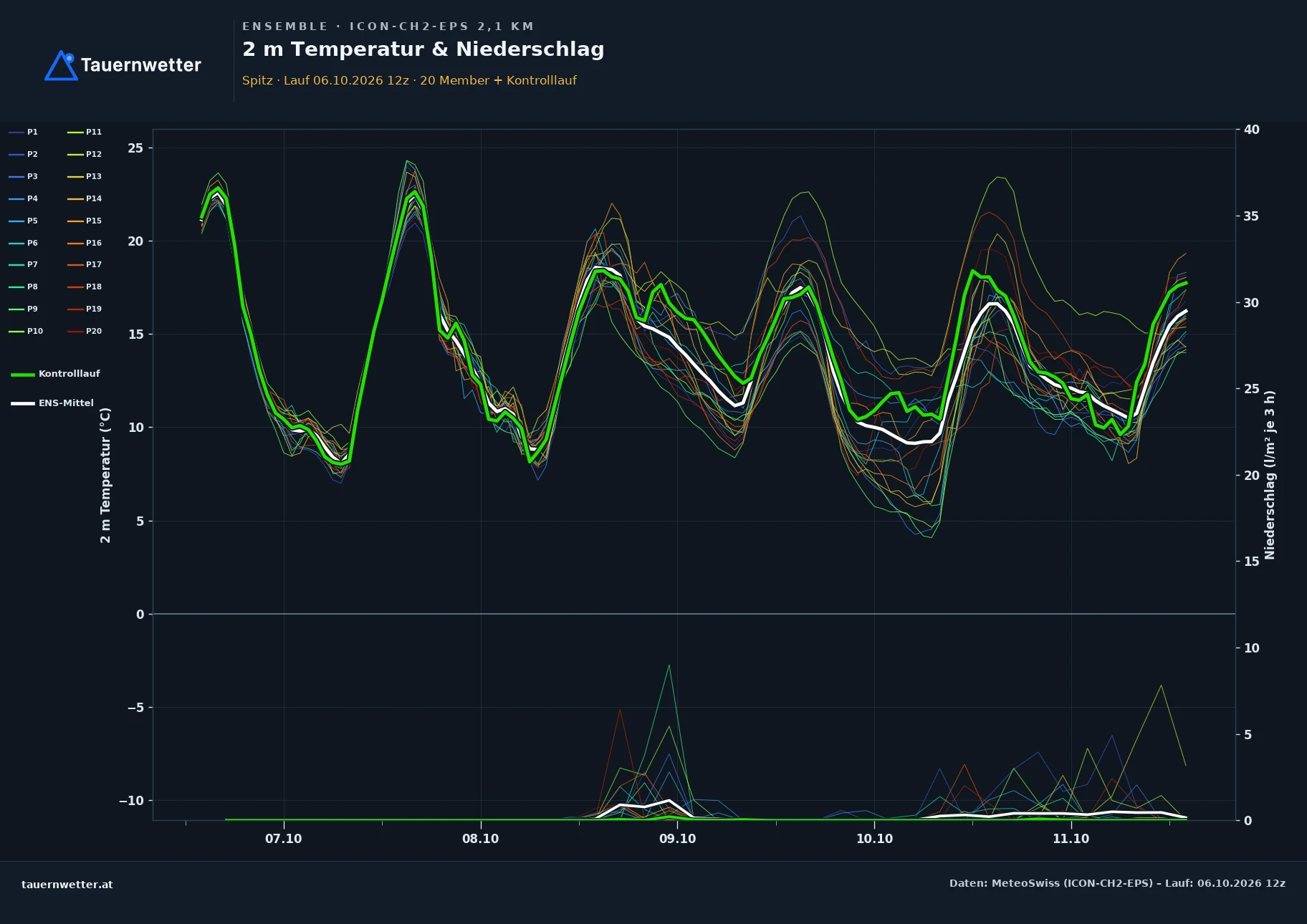Click the 10.10 date axis label
This screenshot has height=924, width=1307.
pyautogui.click(x=874, y=839)
